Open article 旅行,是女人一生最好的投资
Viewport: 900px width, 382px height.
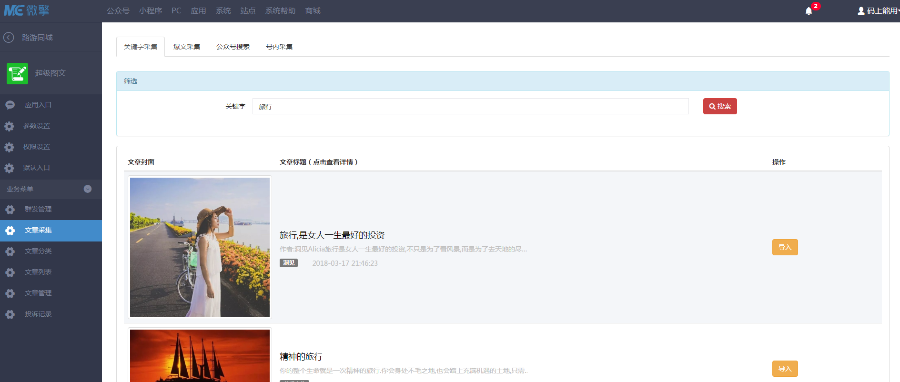332,235
